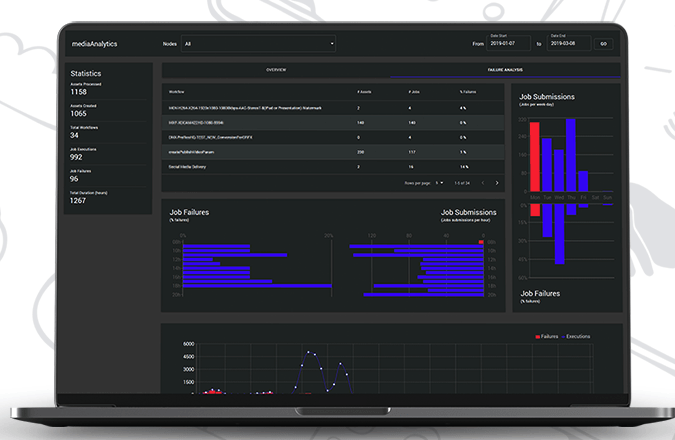Viewport: 675px width, 440px height.
Task: Click the Date Start field 2019-01-07
Action: [508, 43]
